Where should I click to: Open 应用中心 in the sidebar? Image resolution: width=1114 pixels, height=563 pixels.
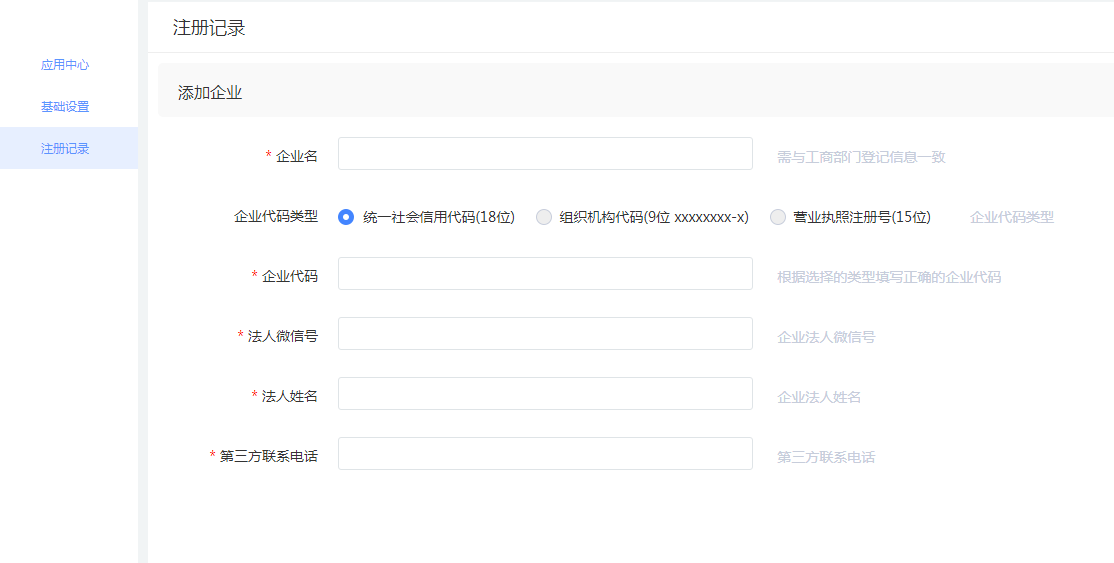pos(65,65)
